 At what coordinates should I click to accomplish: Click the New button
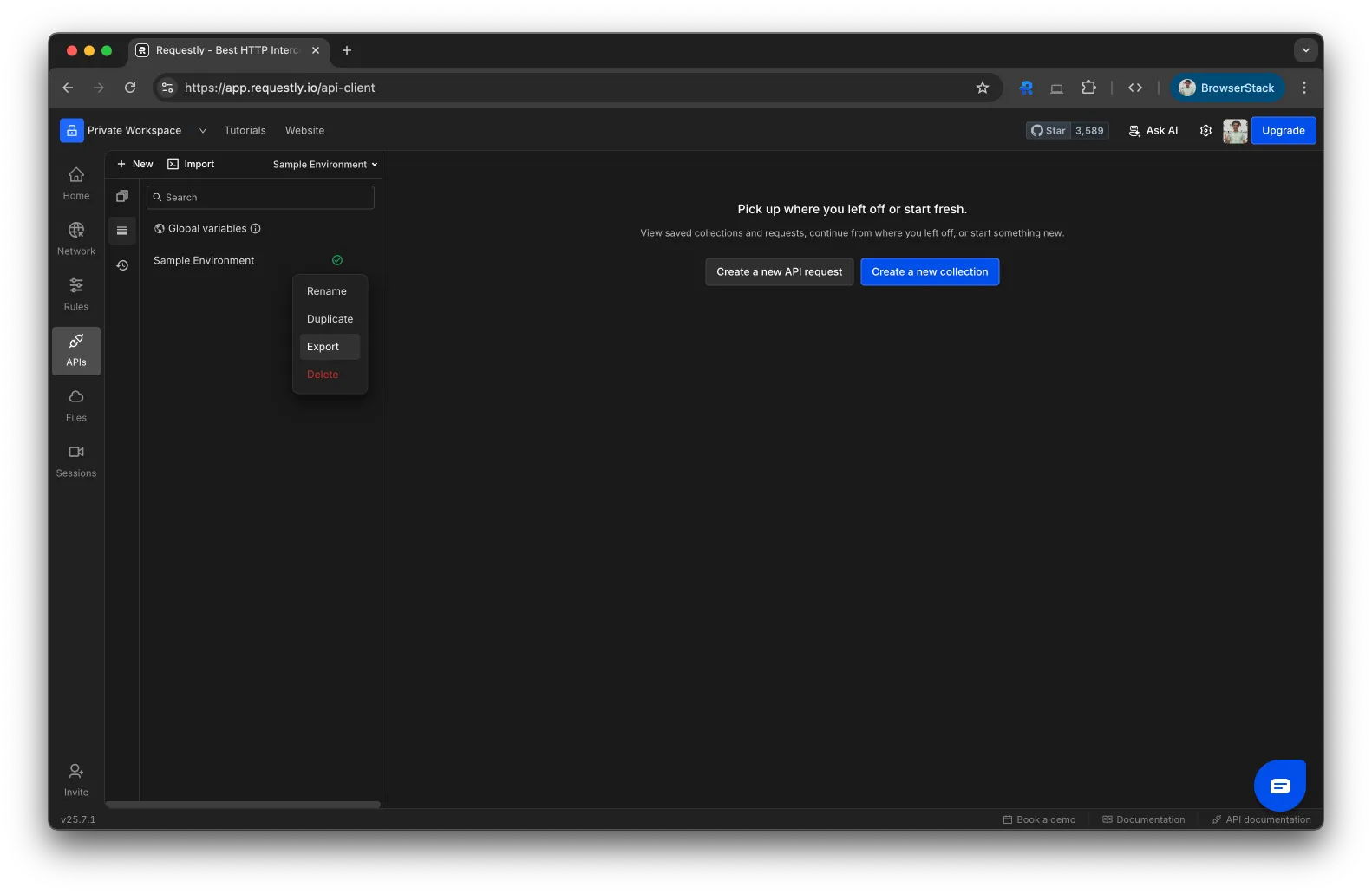point(135,165)
